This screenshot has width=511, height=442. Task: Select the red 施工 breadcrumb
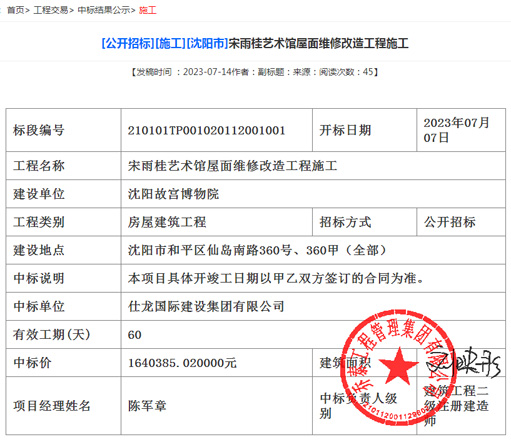(148, 10)
